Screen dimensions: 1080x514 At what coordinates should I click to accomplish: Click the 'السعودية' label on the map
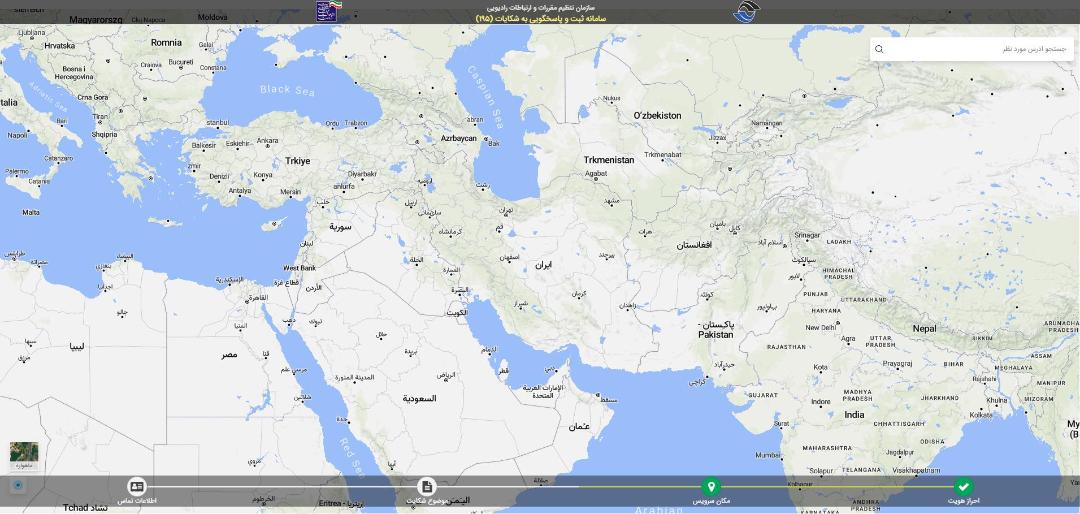(419, 398)
